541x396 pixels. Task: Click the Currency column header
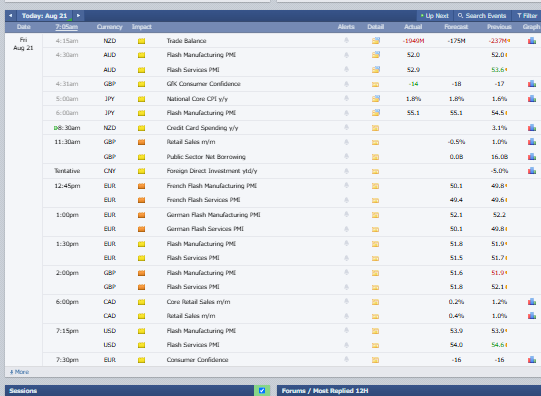[109, 27]
